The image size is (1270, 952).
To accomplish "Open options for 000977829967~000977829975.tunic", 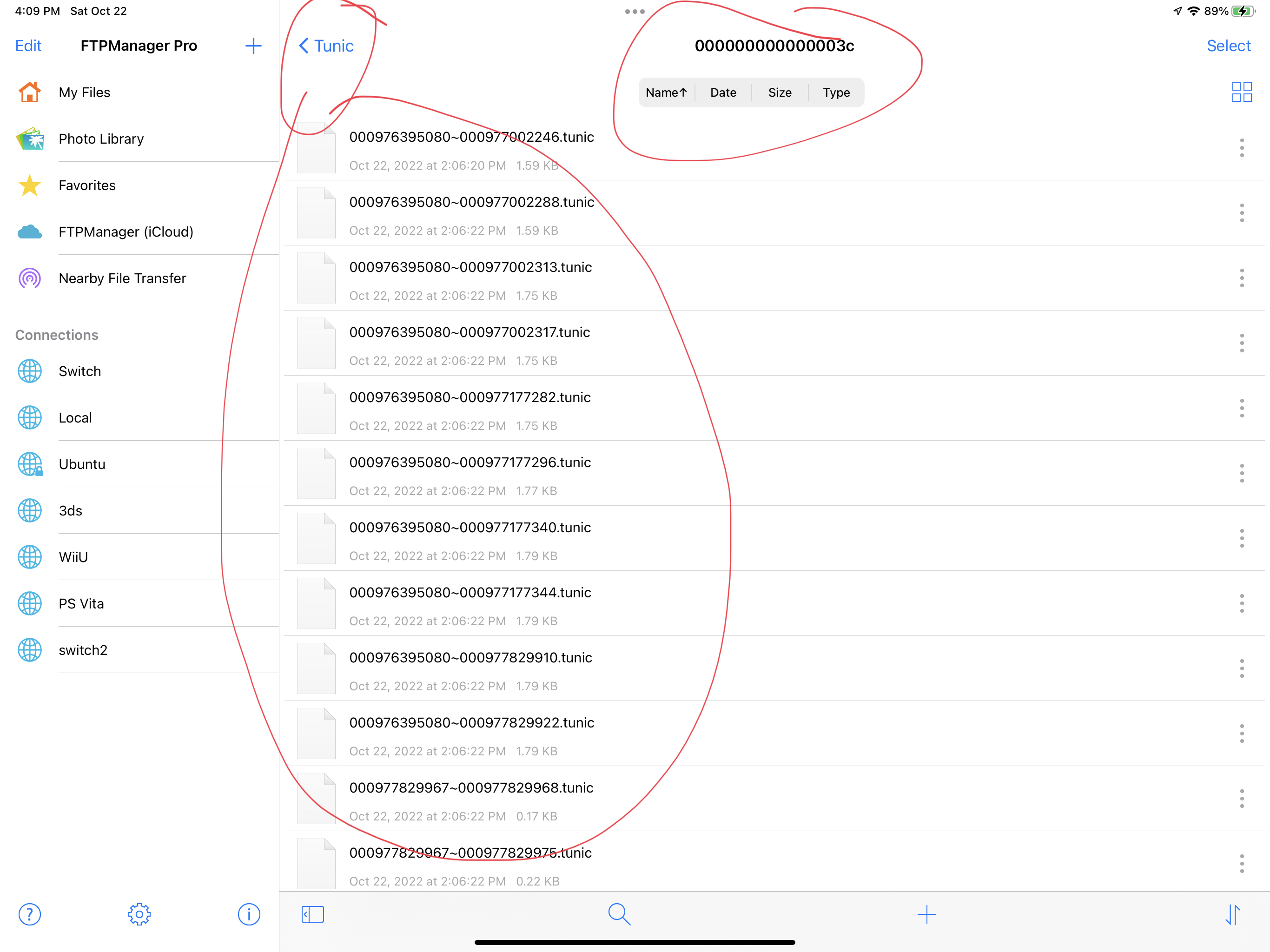I will tap(1241, 864).
